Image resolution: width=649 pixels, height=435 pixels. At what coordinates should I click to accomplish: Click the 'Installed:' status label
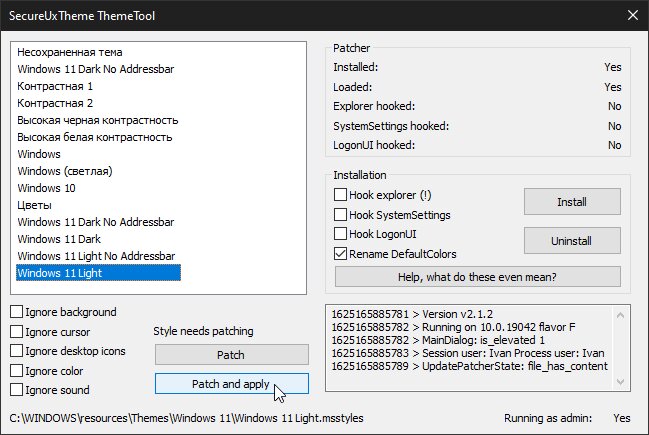coord(356,67)
